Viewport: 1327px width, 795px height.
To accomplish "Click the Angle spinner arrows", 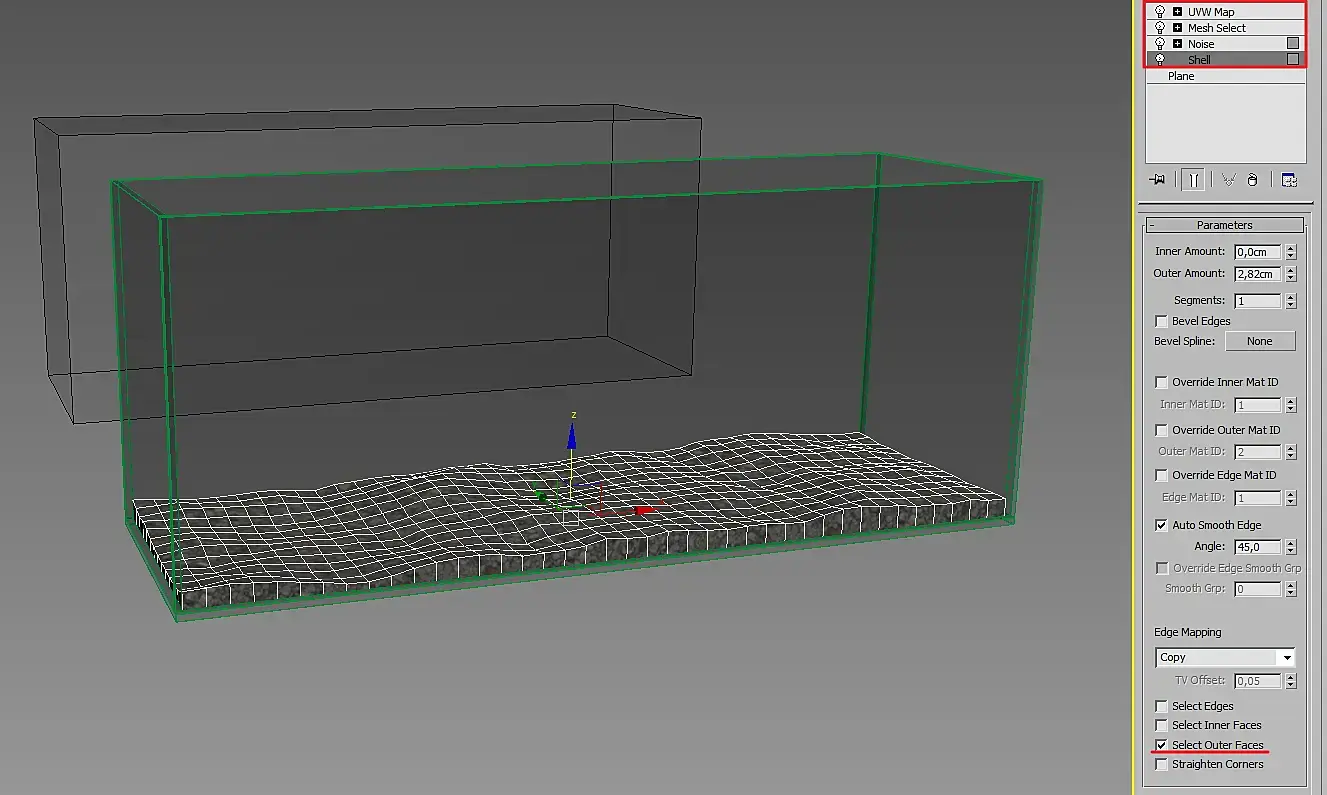I will point(1291,547).
